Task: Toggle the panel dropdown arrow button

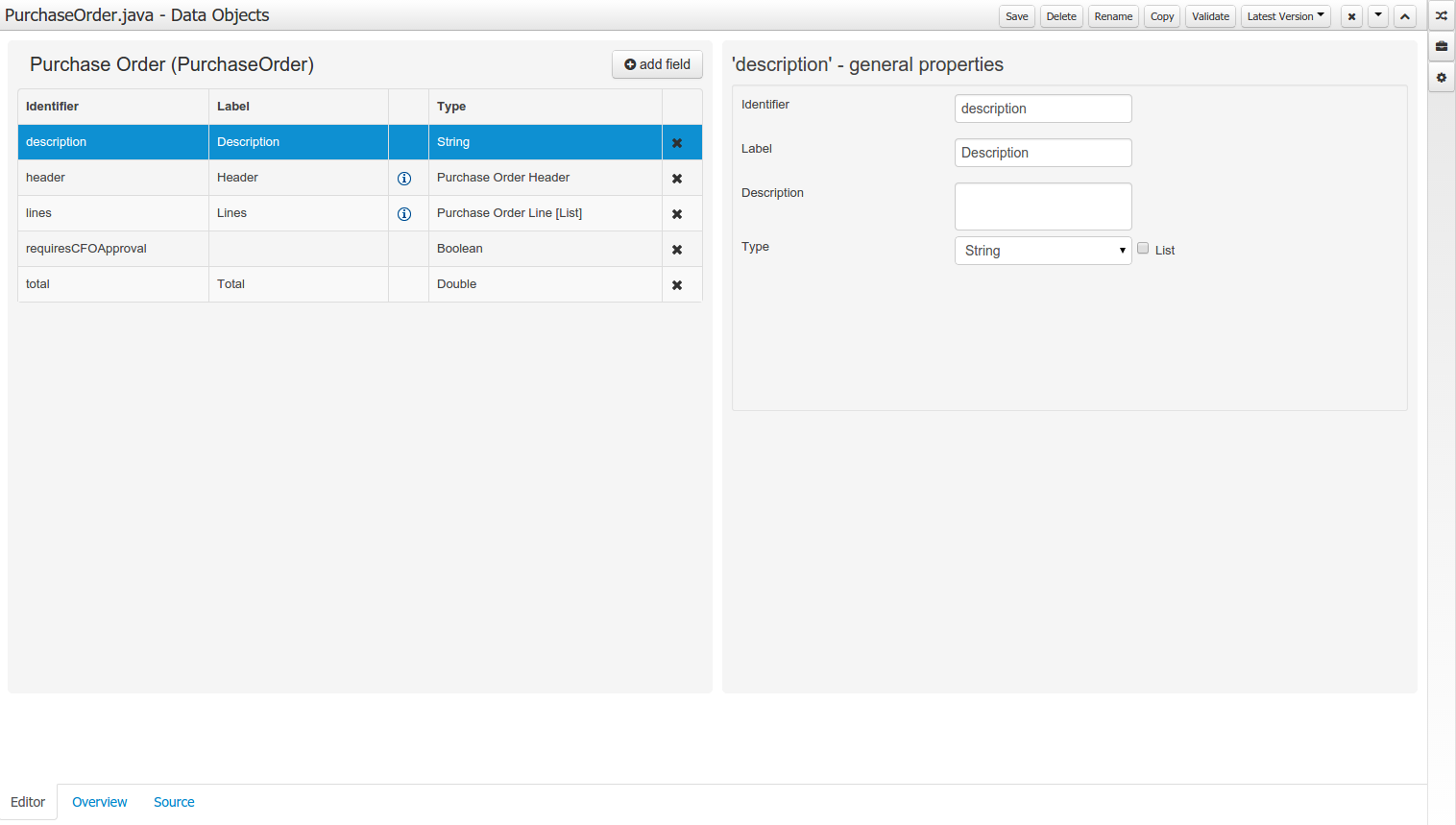Action: [1377, 16]
